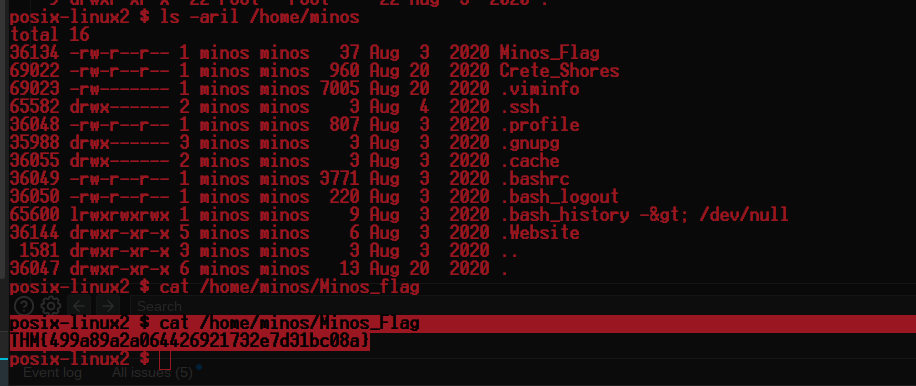Click file size 3771 on the .bashrc row
916x386 pixels.
(x=339, y=179)
